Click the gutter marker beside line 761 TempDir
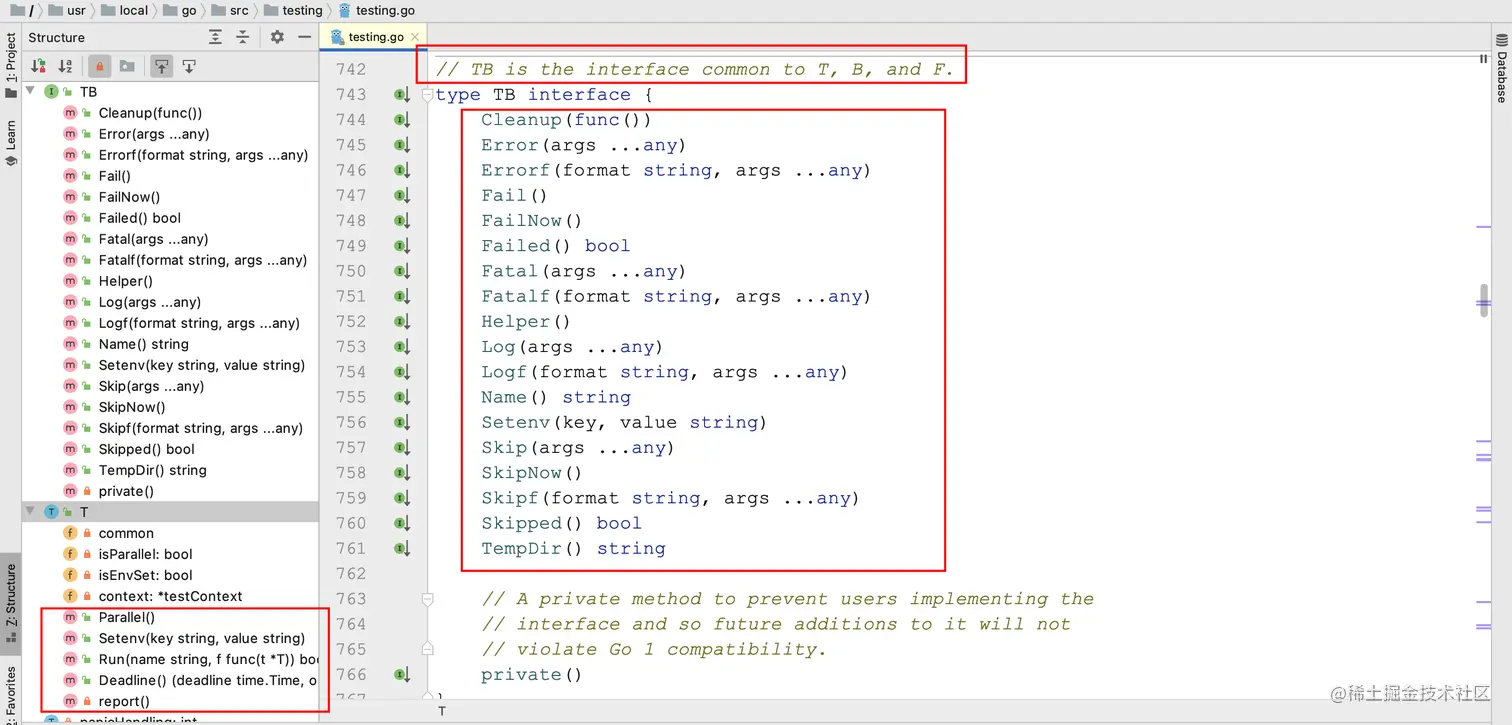 pos(402,549)
